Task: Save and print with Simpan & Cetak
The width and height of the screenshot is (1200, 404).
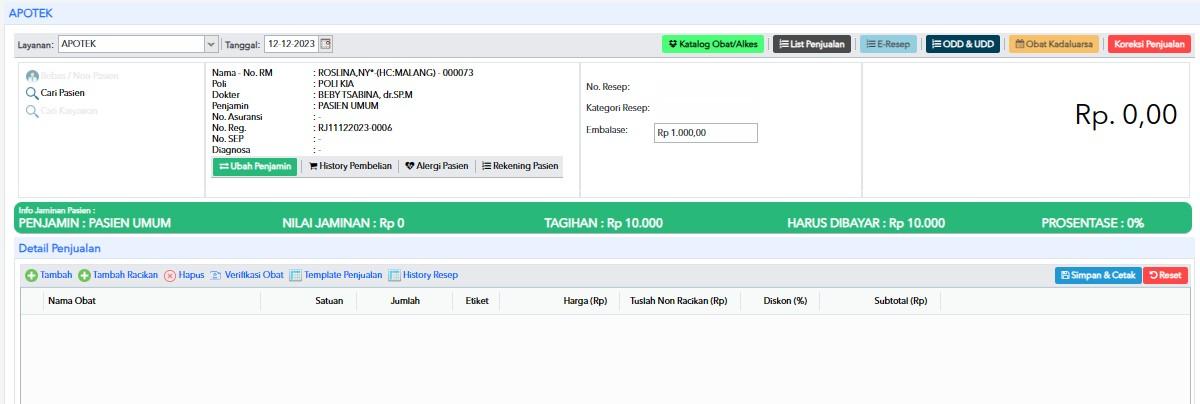Action: tap(1098, 275)
